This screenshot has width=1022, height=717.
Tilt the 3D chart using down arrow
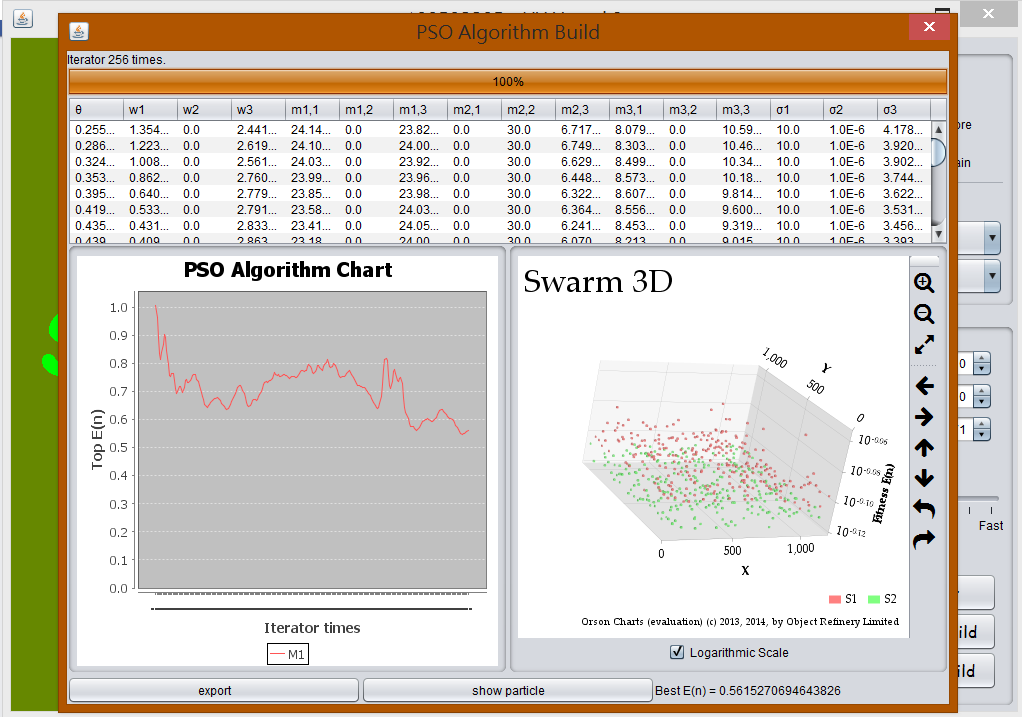tap(924, 478)
